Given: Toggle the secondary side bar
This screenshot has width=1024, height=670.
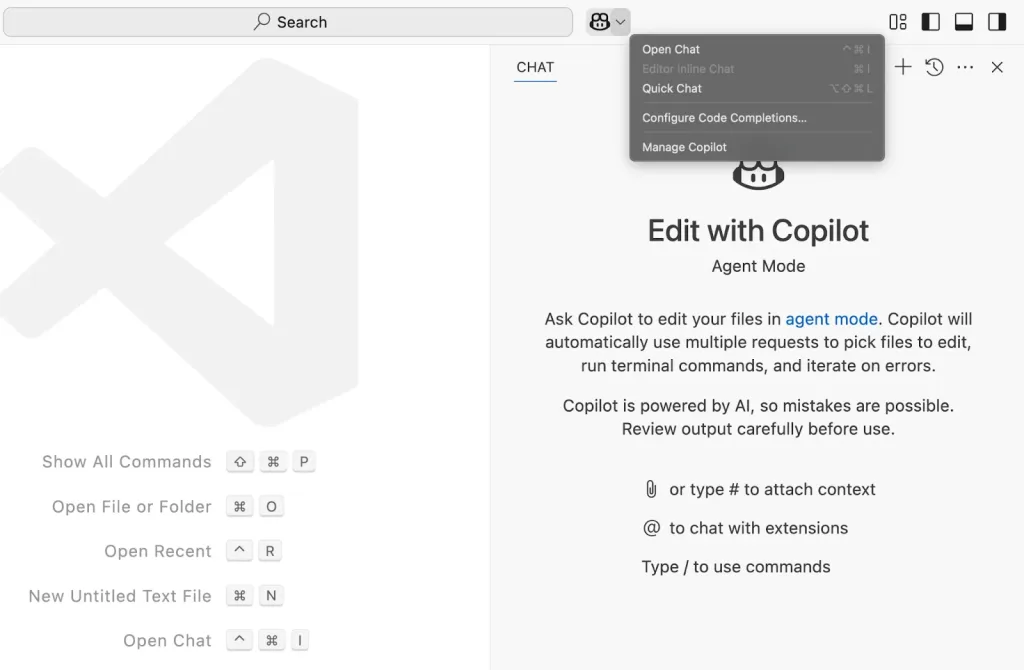Looking at the screenshot, I should coord(997,22).
